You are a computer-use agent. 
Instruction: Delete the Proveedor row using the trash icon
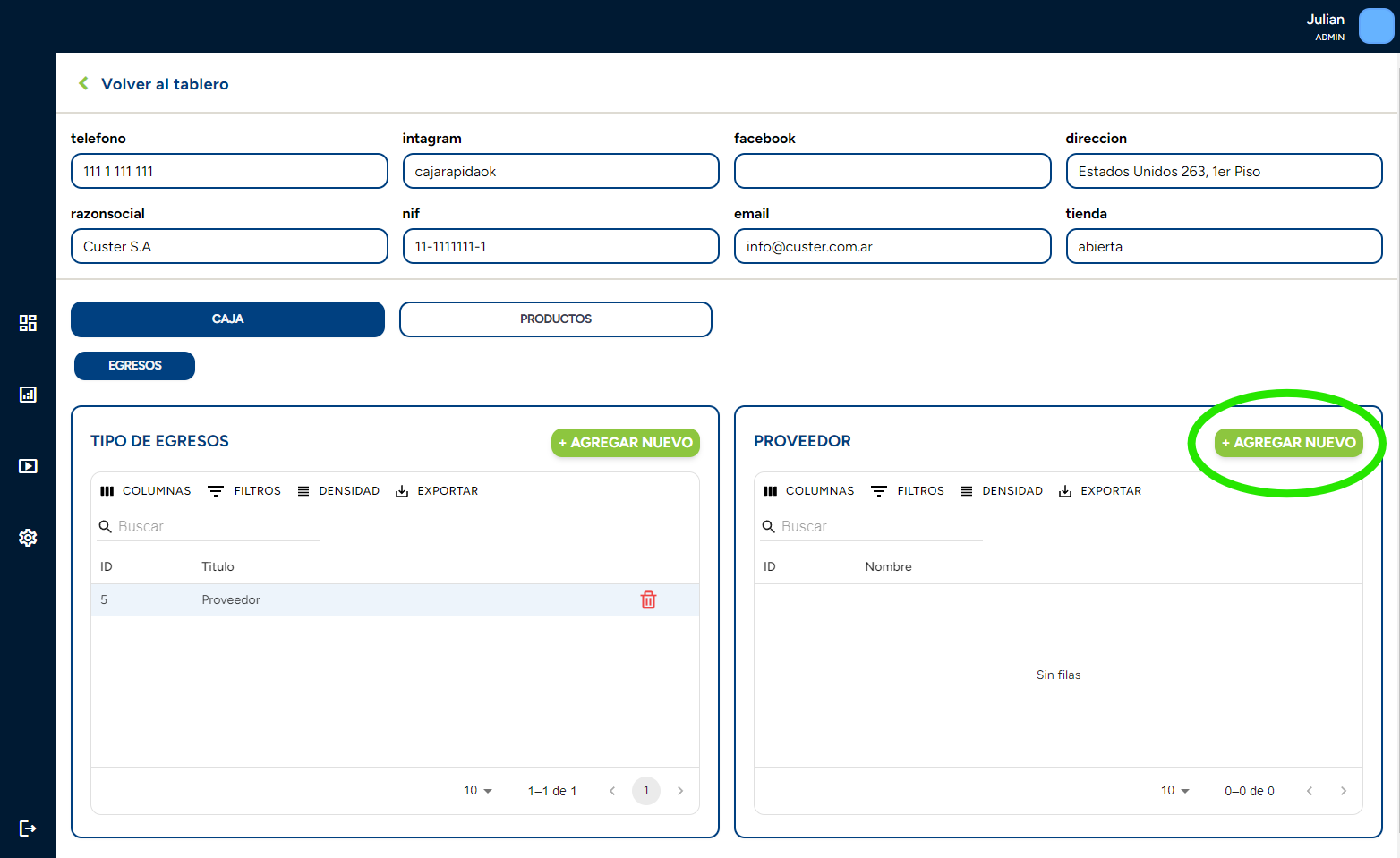[x=648, y=599]
